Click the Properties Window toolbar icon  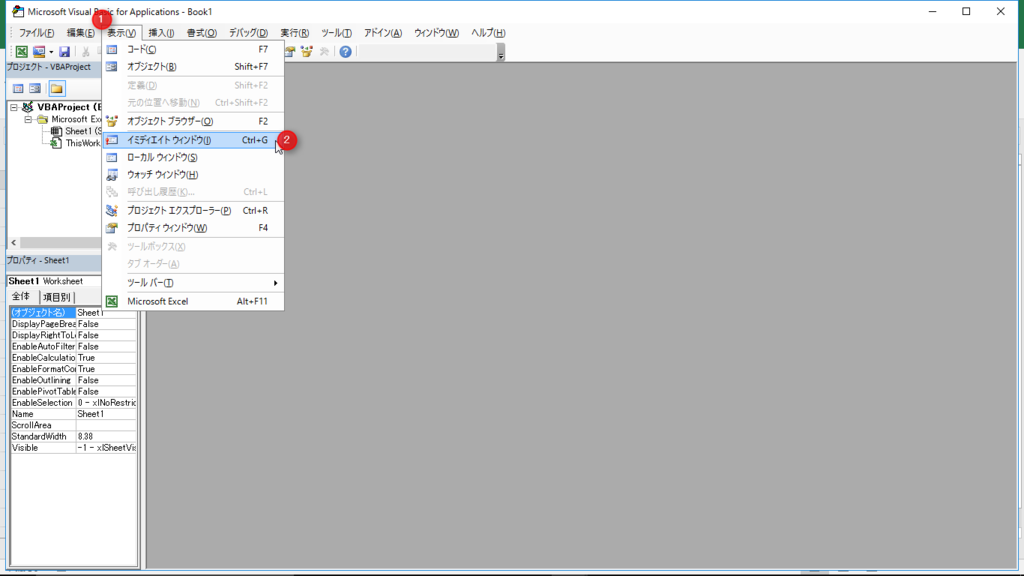click(288, 51)
